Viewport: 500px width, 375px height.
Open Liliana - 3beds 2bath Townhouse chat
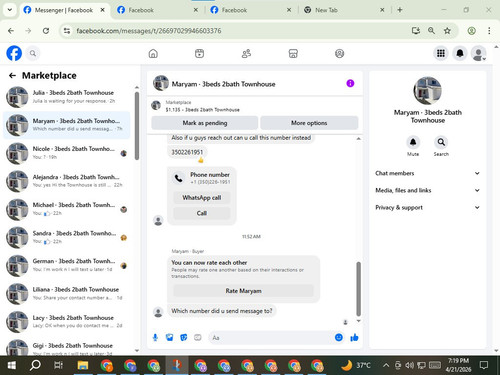click(67, 294)
